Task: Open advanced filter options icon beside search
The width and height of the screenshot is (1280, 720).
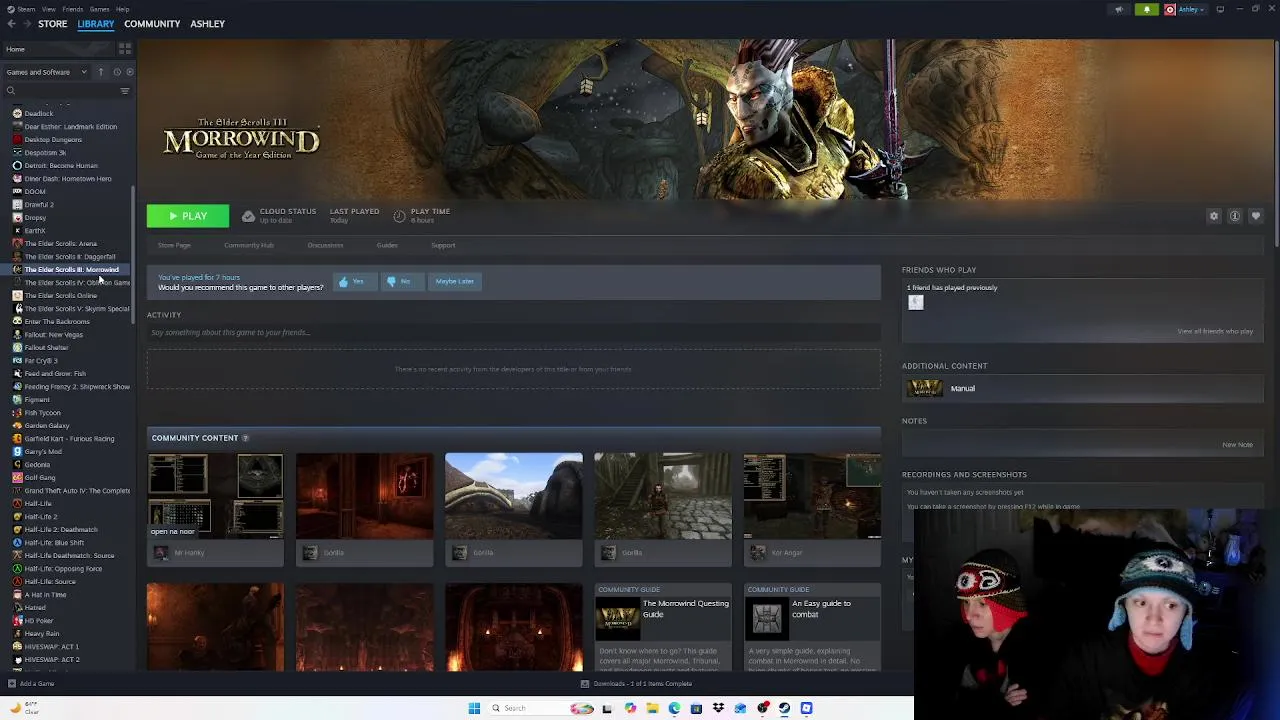Action: (125, 91)
